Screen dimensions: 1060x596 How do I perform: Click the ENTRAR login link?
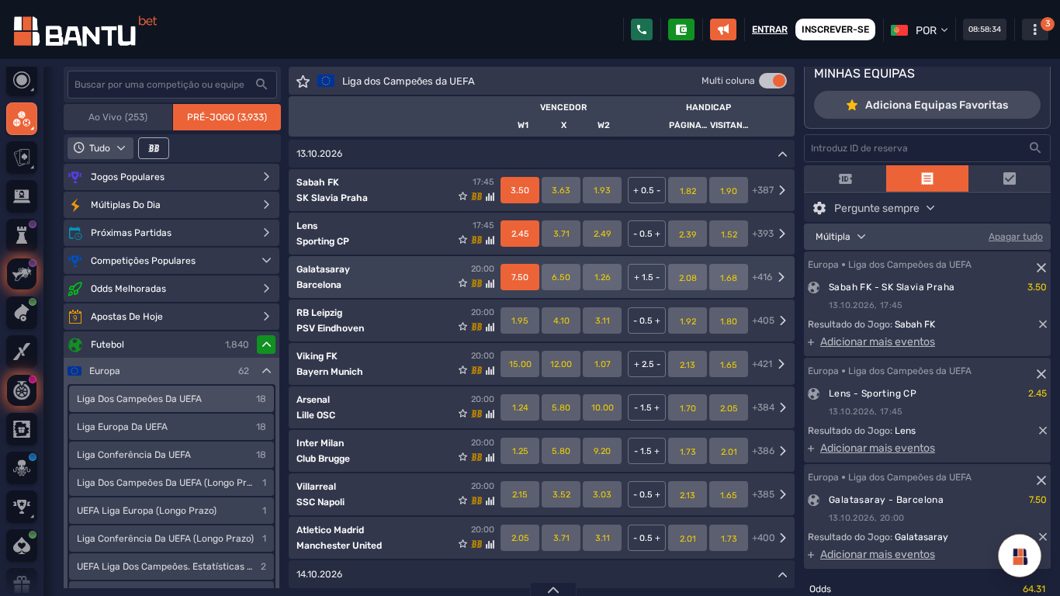(x=769, y=30)
